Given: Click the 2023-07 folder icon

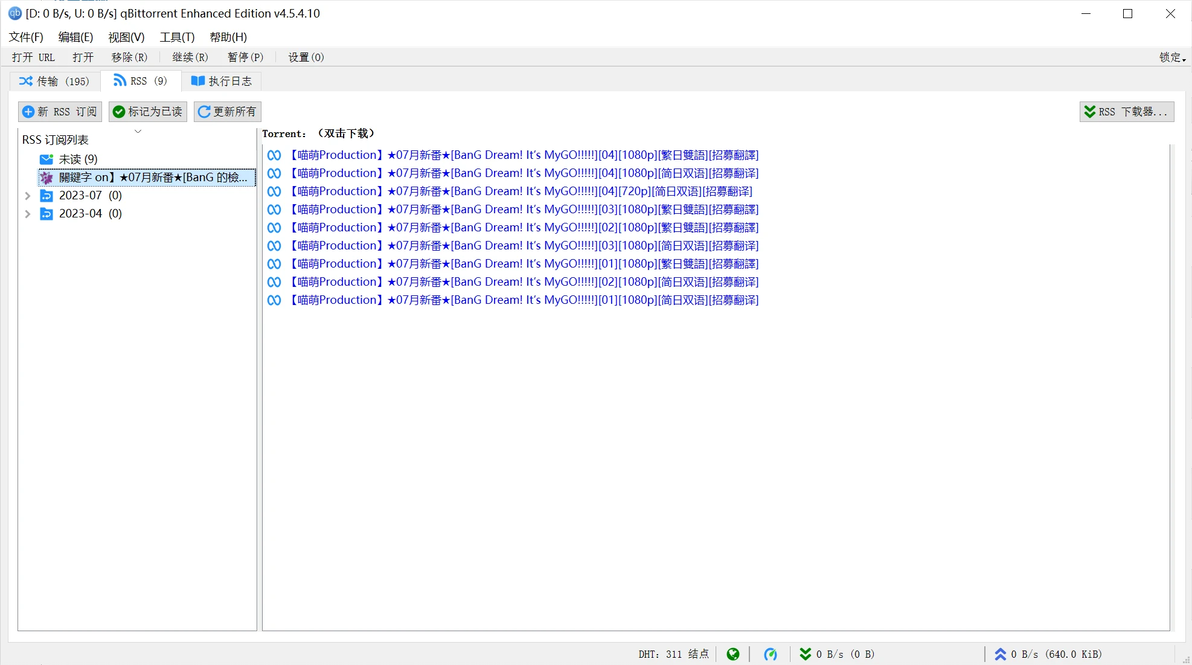Looking at the screenshot, I should pyautogui.click(x=46, y=195).
